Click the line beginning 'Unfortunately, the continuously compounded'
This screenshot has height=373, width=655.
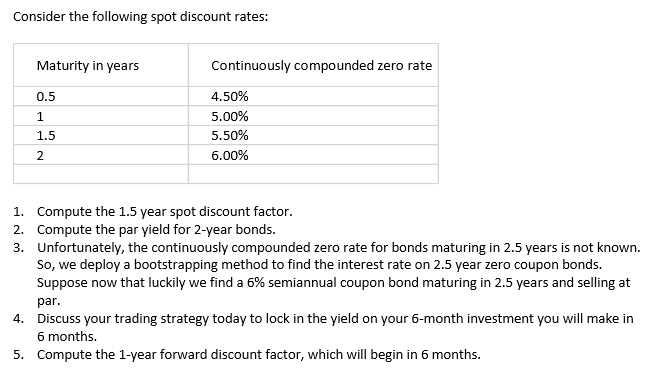[x=338, y=248]
